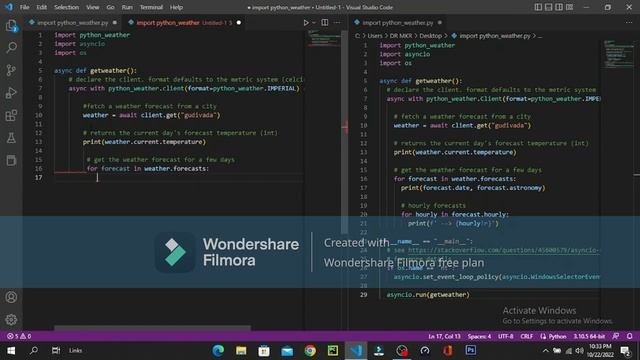The height and width of the screenshot is (360, 640).
Task: Click the Users breadcrumb segment
Action: pyautogui.click(x=375, y=36)
